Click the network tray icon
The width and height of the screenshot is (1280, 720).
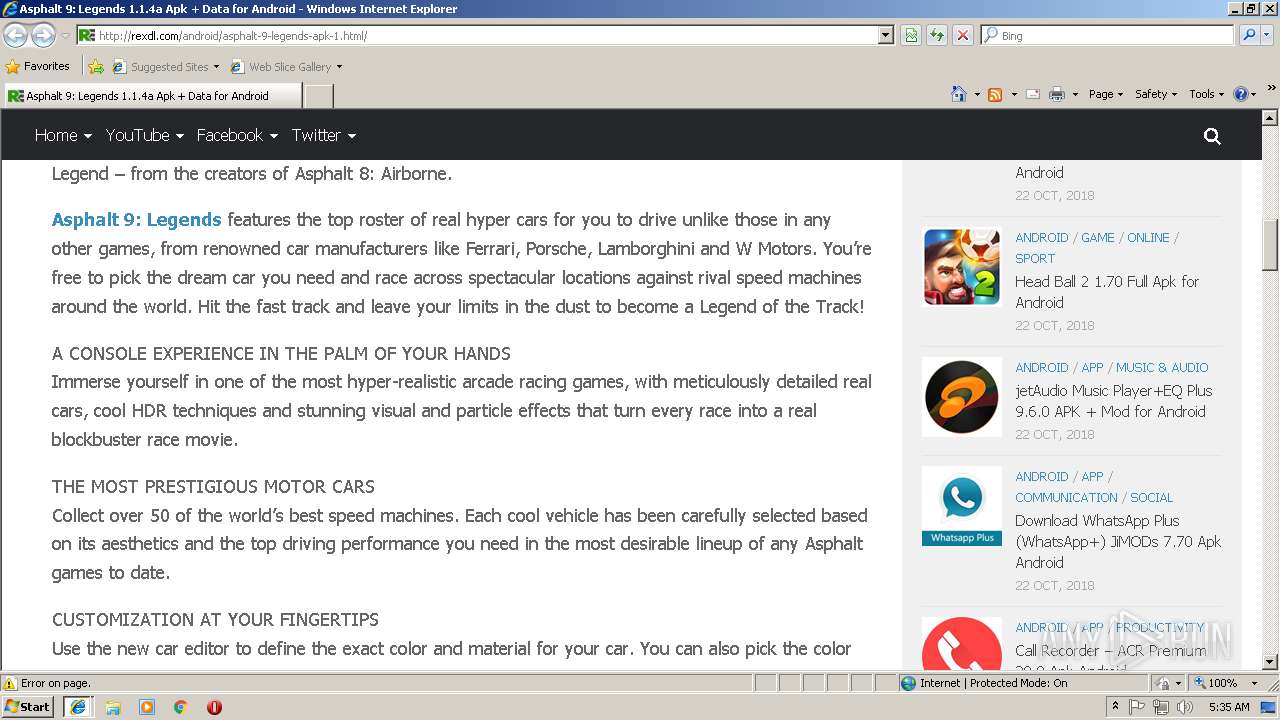pos(1160,707)
